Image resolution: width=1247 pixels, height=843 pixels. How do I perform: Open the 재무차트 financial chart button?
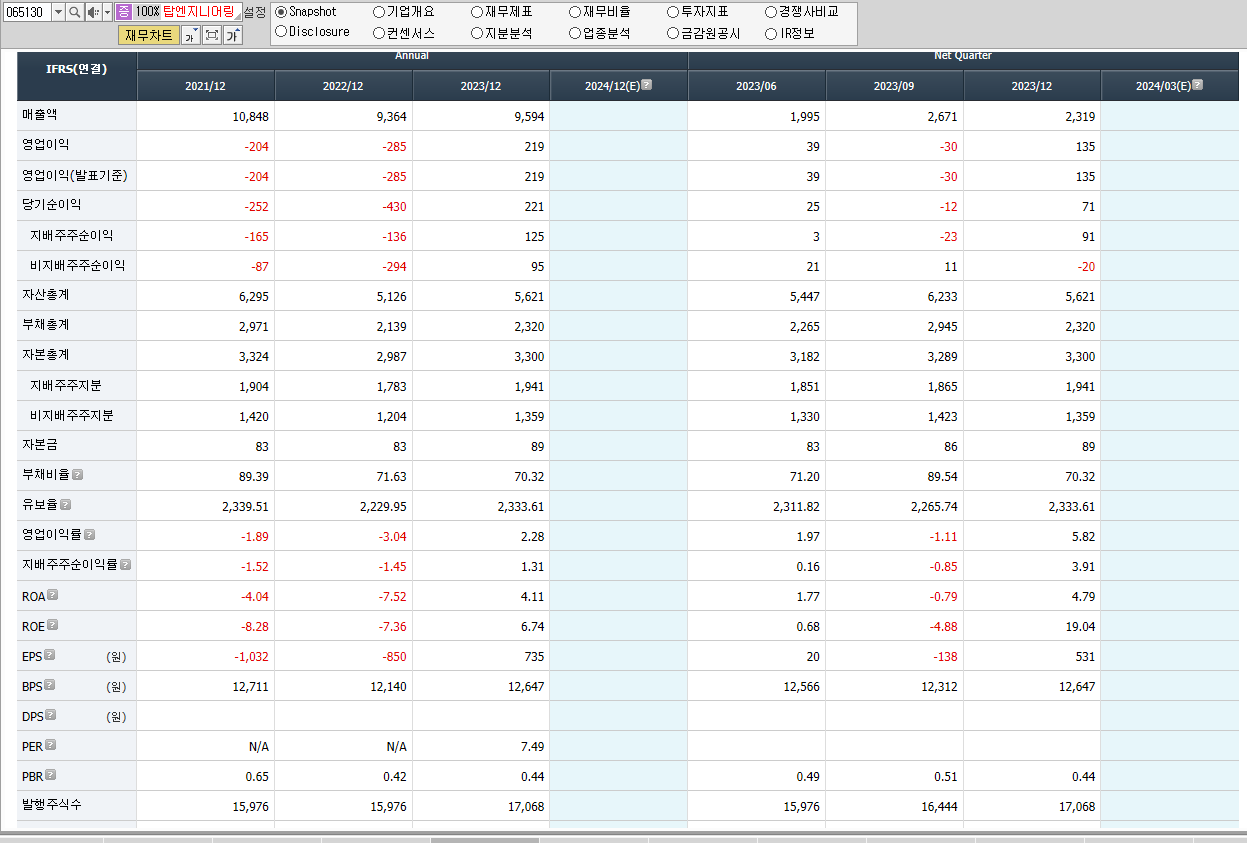(149, 35)
